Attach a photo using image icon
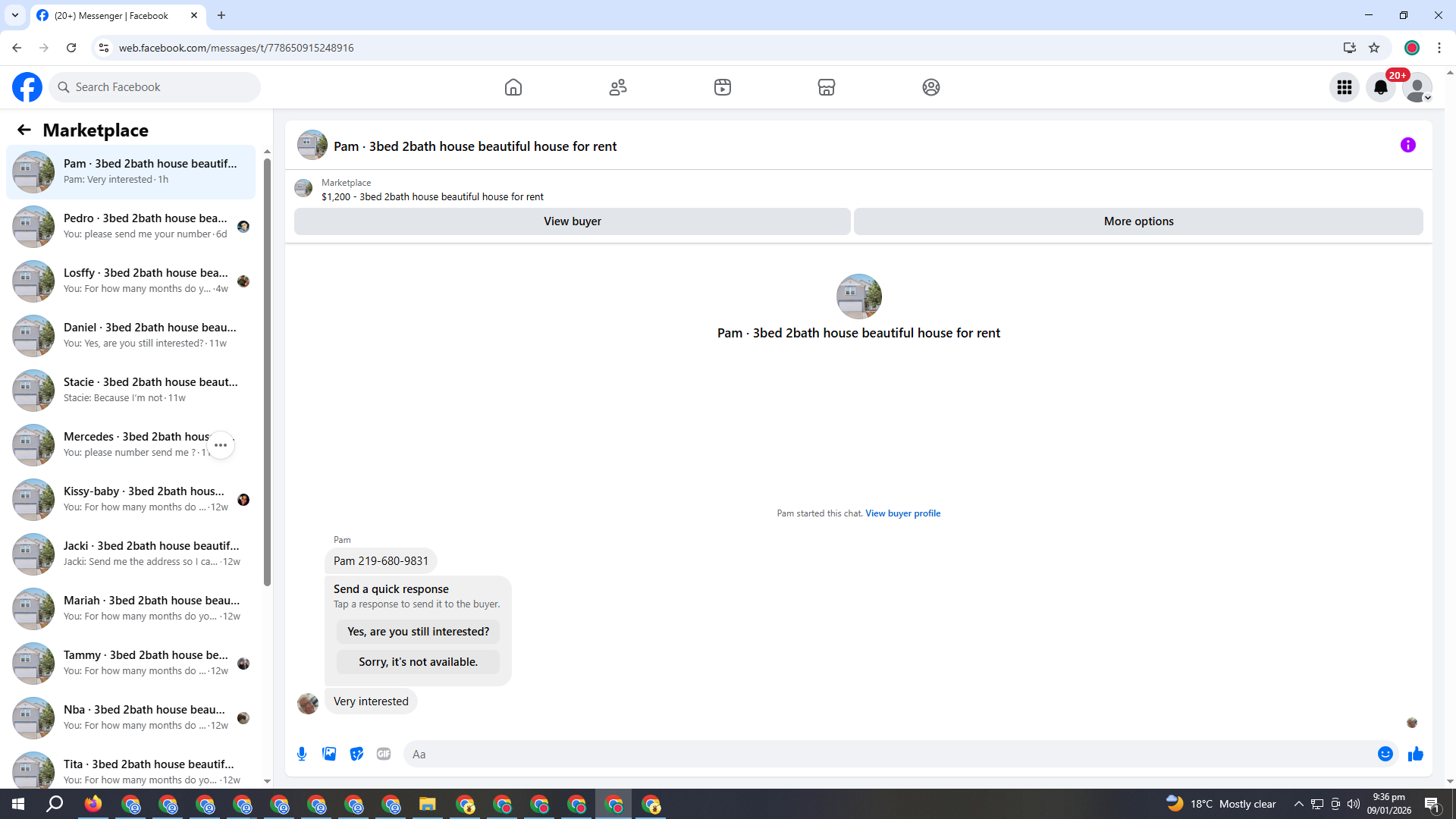 coord(329,754)
